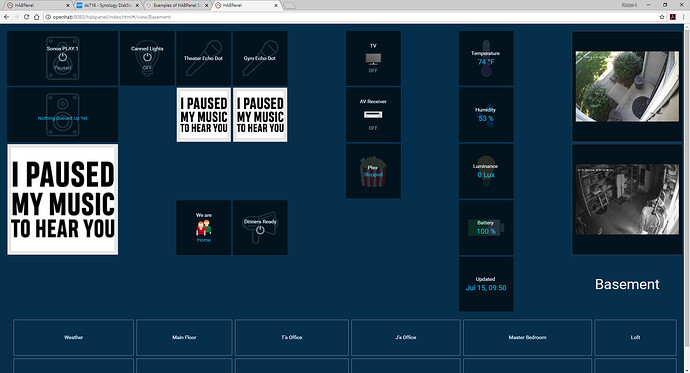
Task: Click the red extension icon in toolbar
Action: coord(673,17)
